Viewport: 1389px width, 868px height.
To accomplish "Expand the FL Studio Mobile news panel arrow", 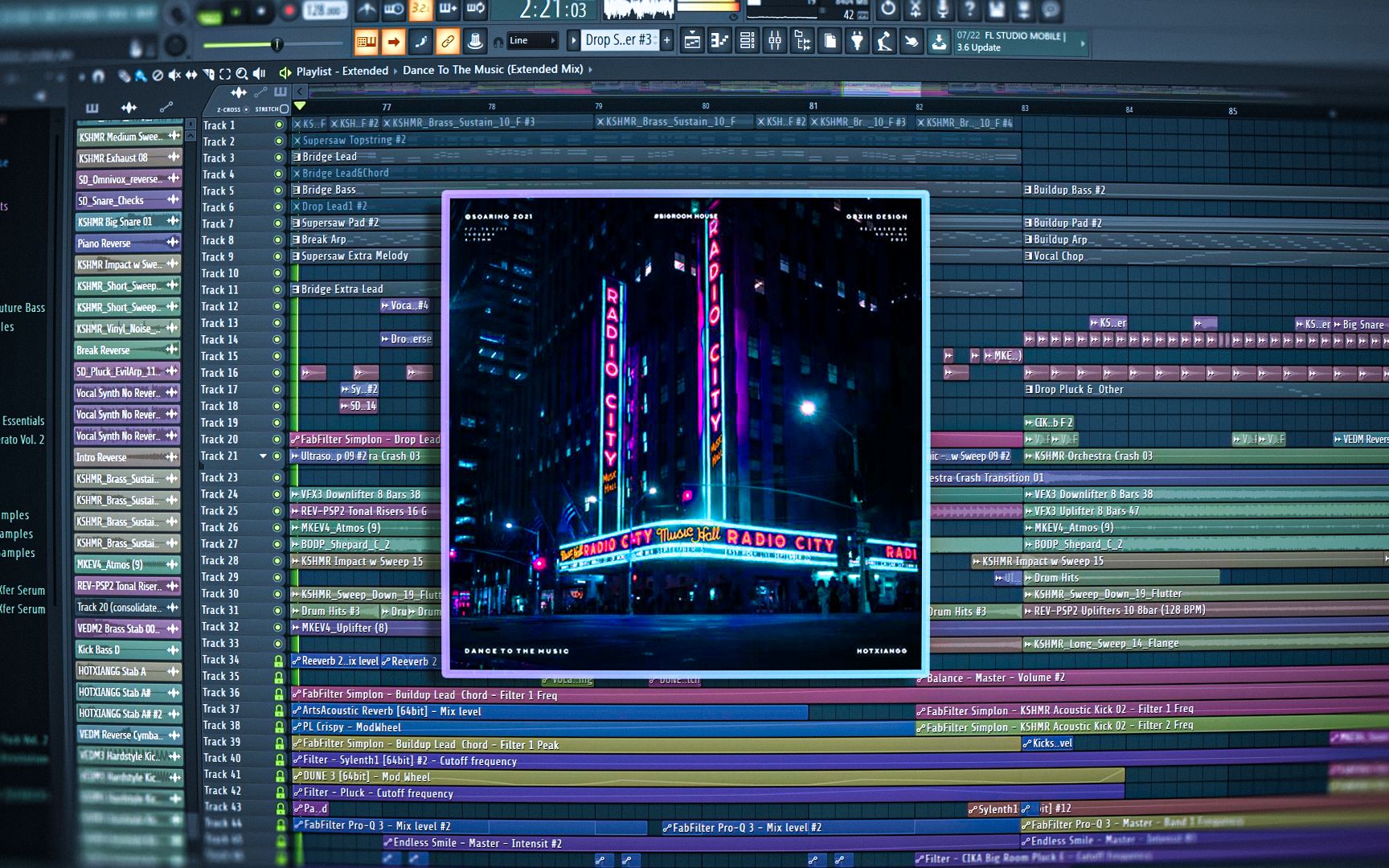I will coord(1083,43).
